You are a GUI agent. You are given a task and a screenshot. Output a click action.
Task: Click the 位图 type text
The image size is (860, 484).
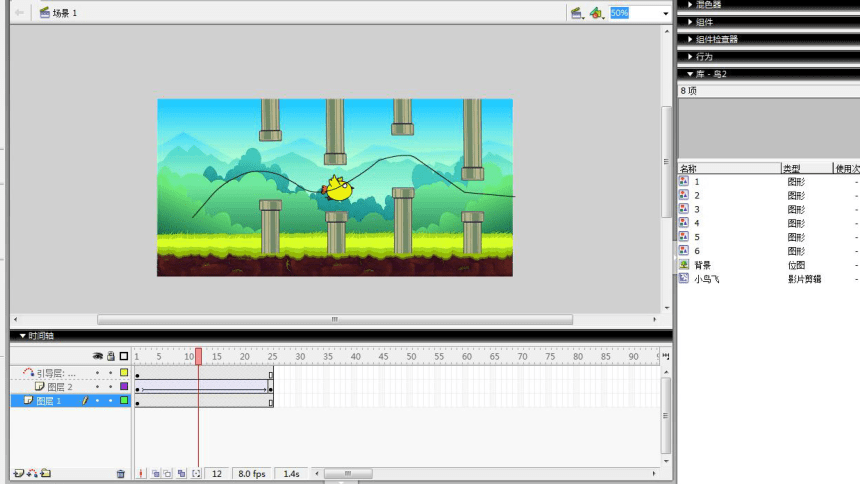coord(796,265)
